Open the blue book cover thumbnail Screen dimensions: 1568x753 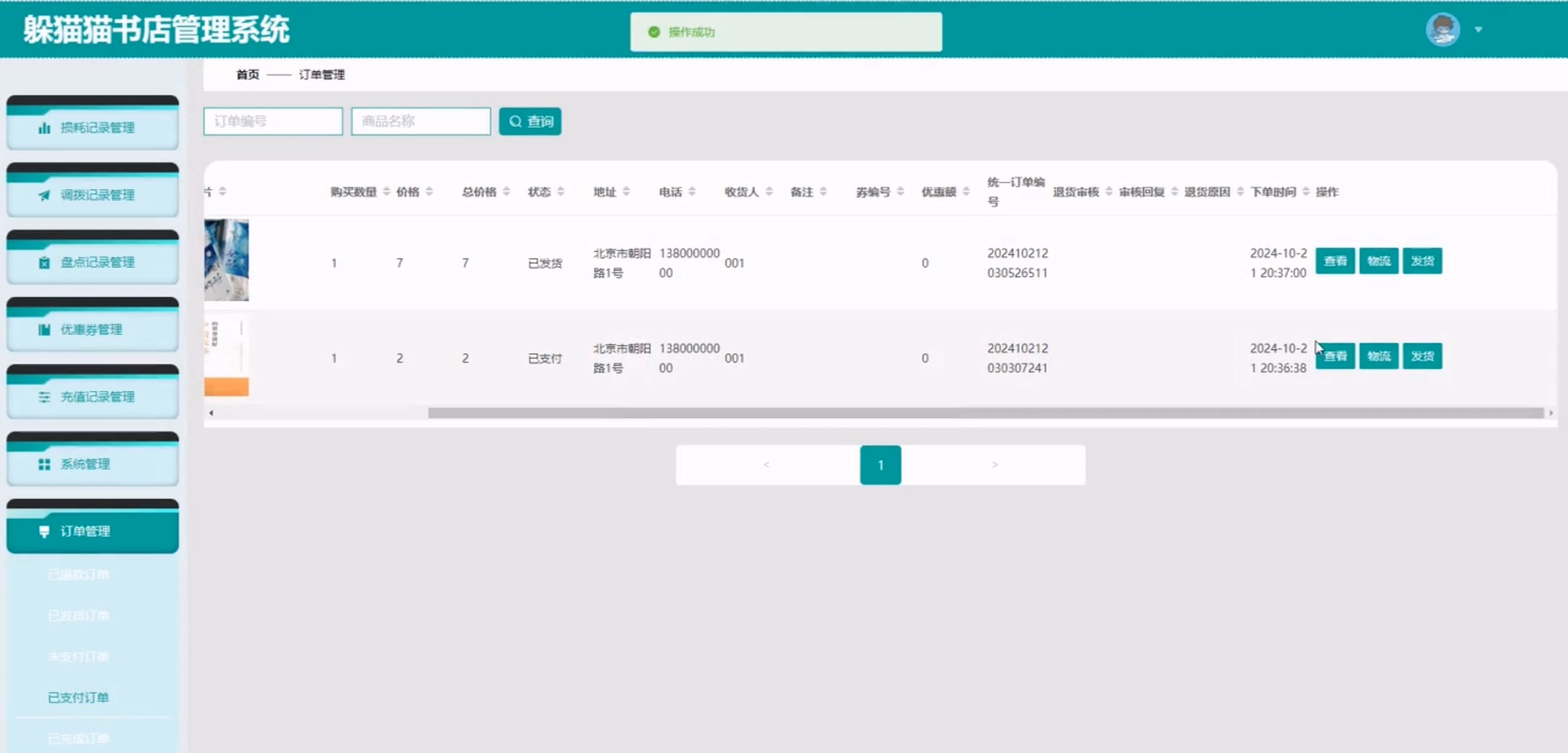point(226,260)
